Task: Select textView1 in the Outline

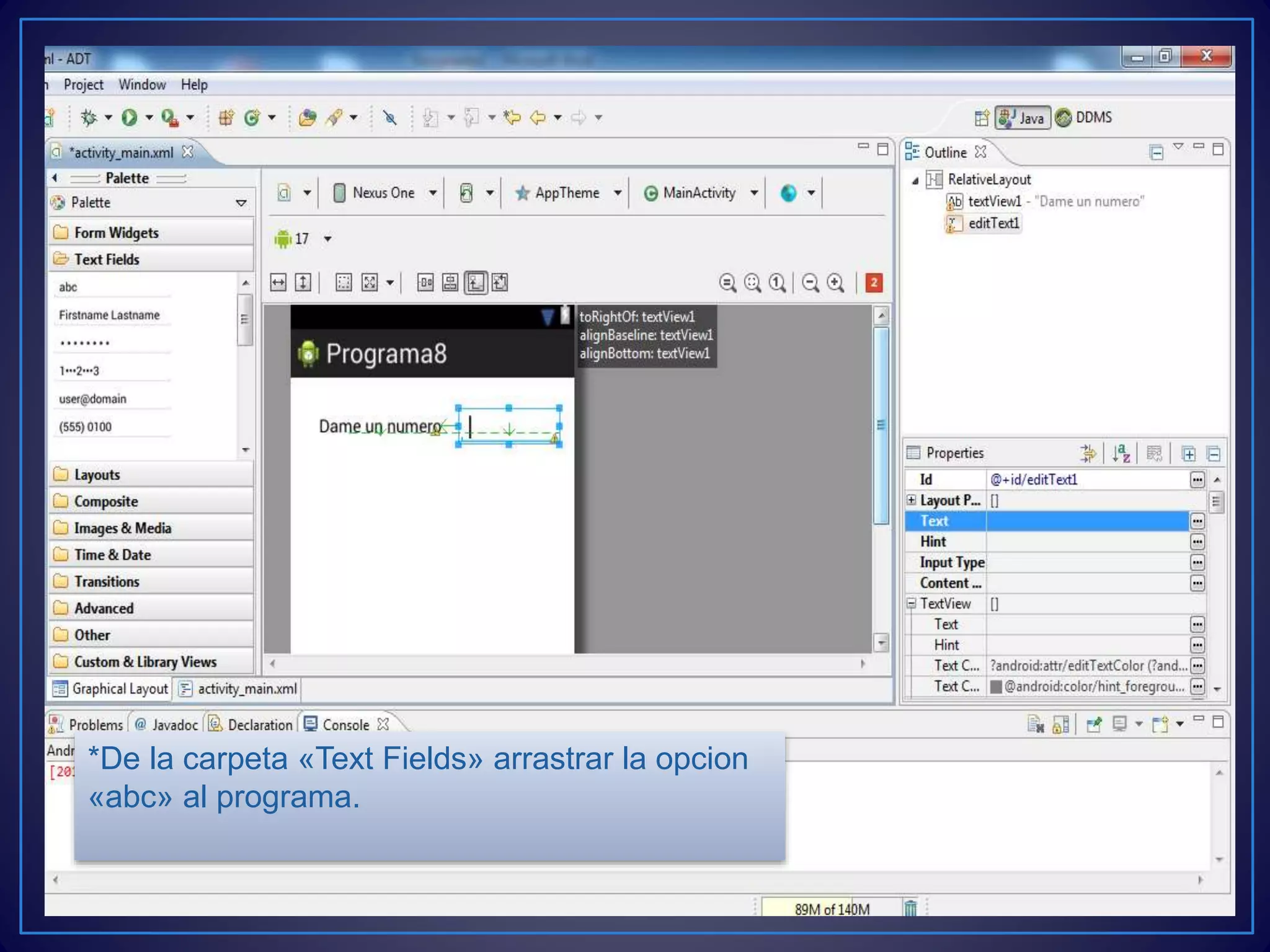Action: pyautogui.click(x=1045, y=201)
